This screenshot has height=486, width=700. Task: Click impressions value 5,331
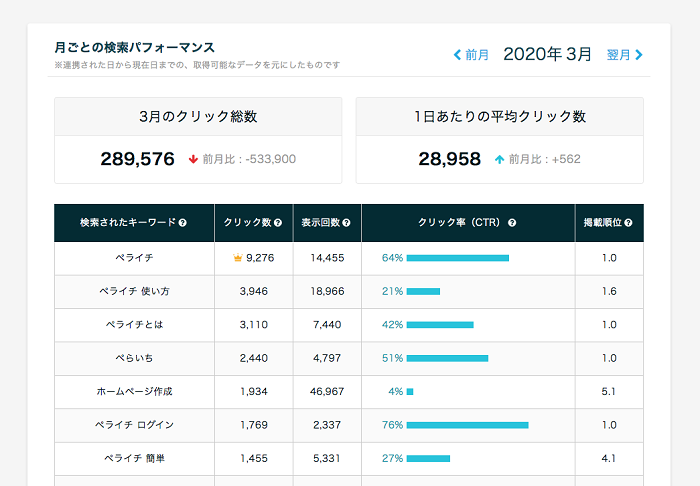point(327,458)
